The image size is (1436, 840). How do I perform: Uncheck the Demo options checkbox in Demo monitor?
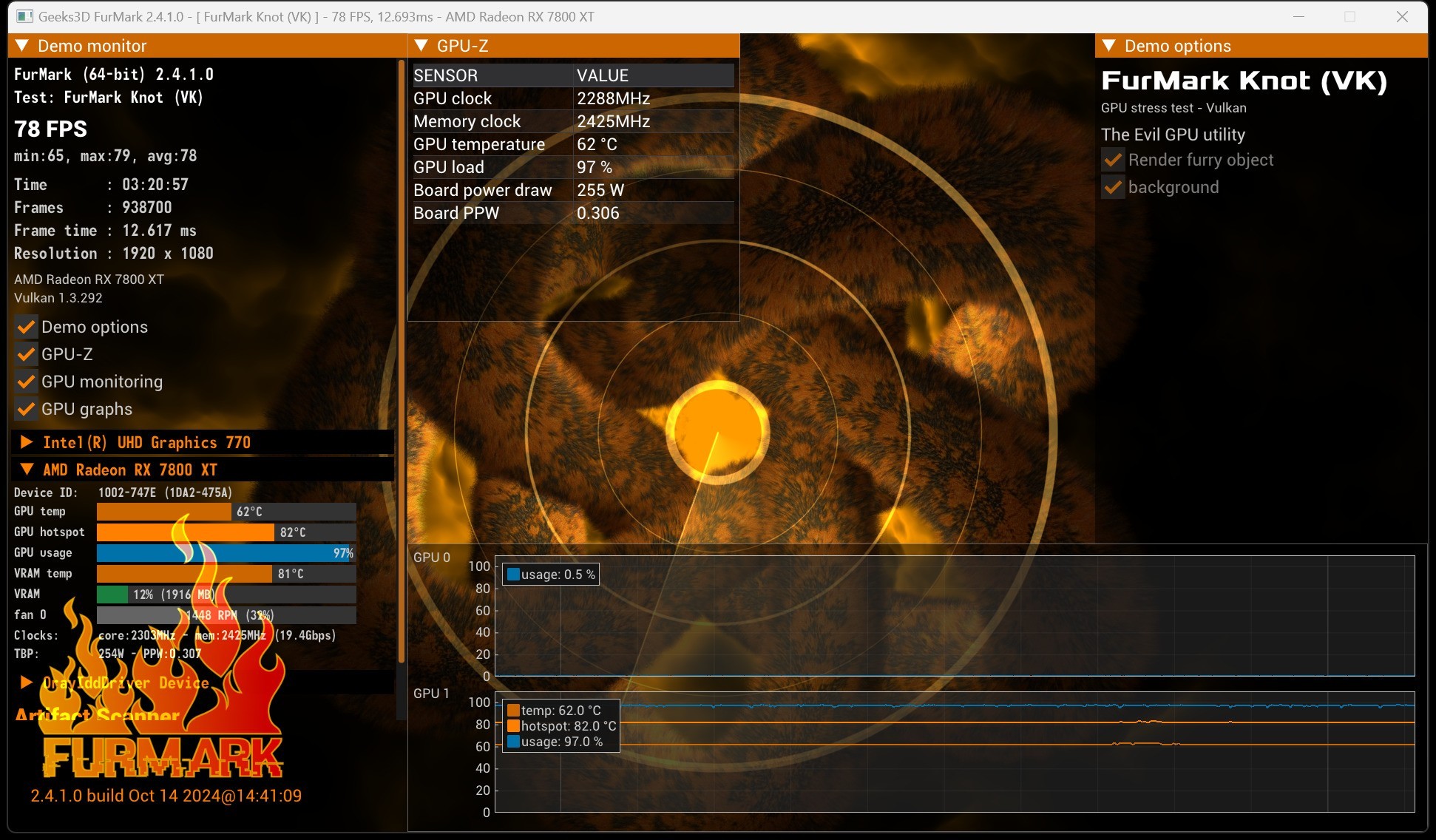pyautogui.click(x=26, y=327)
